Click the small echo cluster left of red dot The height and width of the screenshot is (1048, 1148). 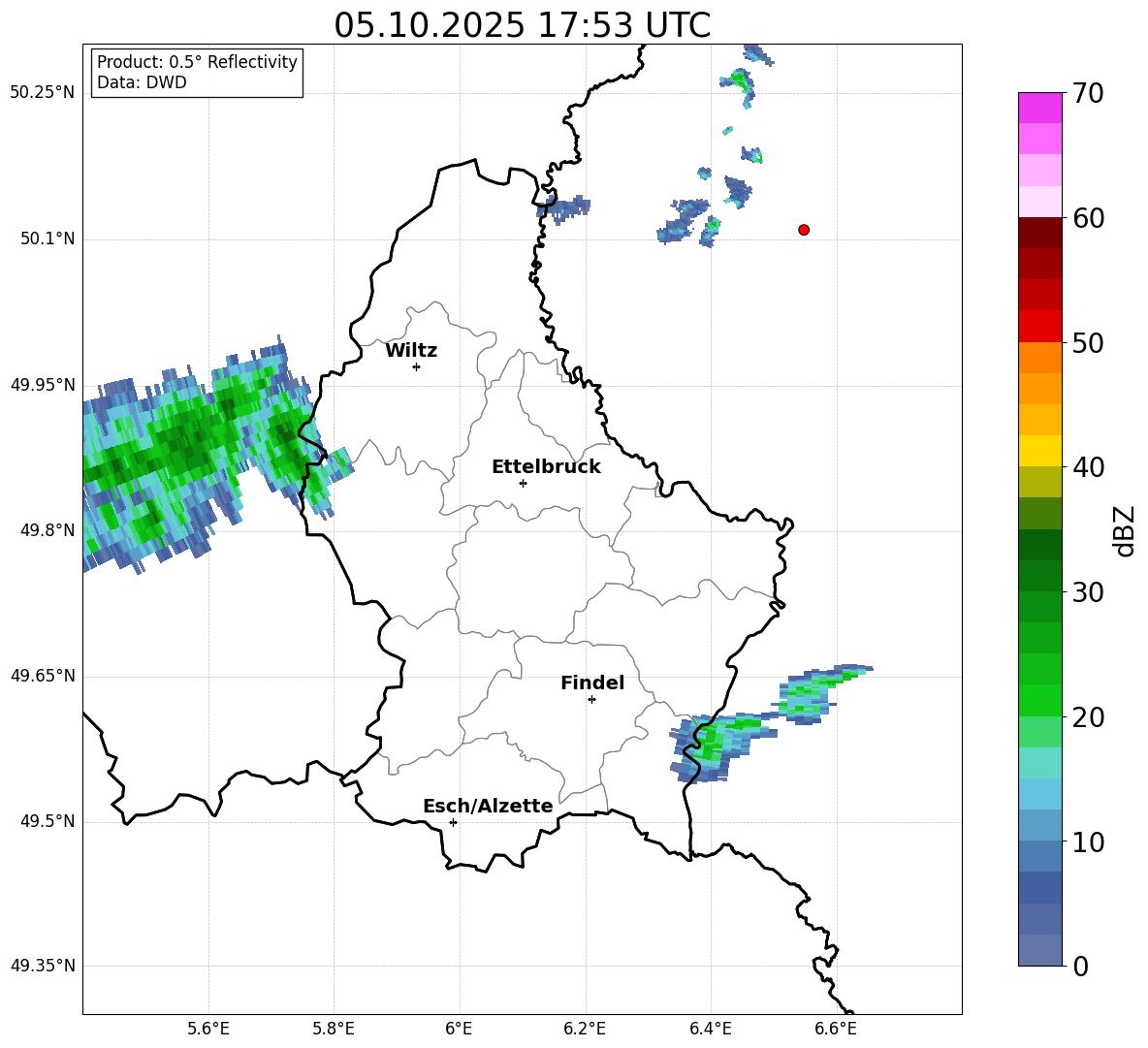tap(688, 221)
